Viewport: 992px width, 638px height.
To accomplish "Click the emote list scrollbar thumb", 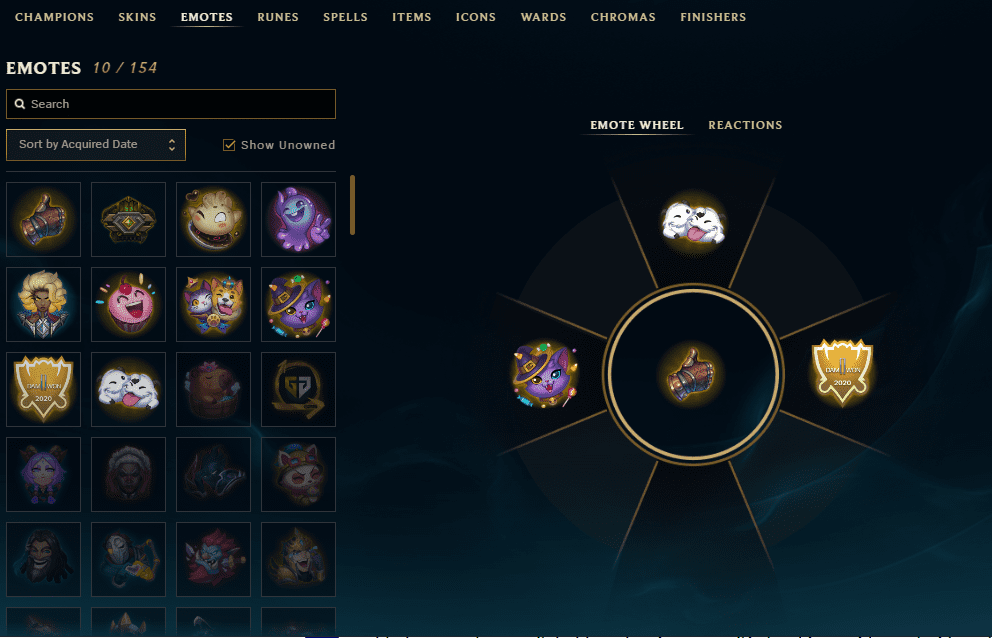I will coord(352,205).
